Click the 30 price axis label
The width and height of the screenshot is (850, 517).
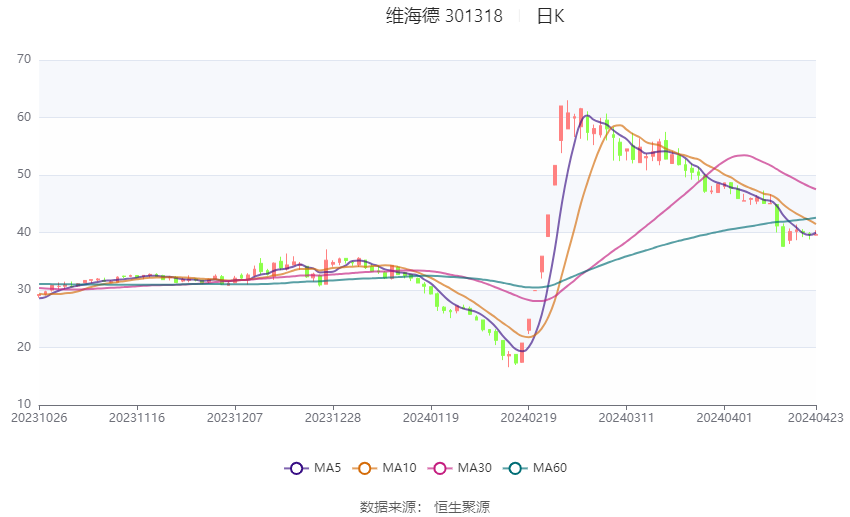pyautogui.click(x=24, y=289)
